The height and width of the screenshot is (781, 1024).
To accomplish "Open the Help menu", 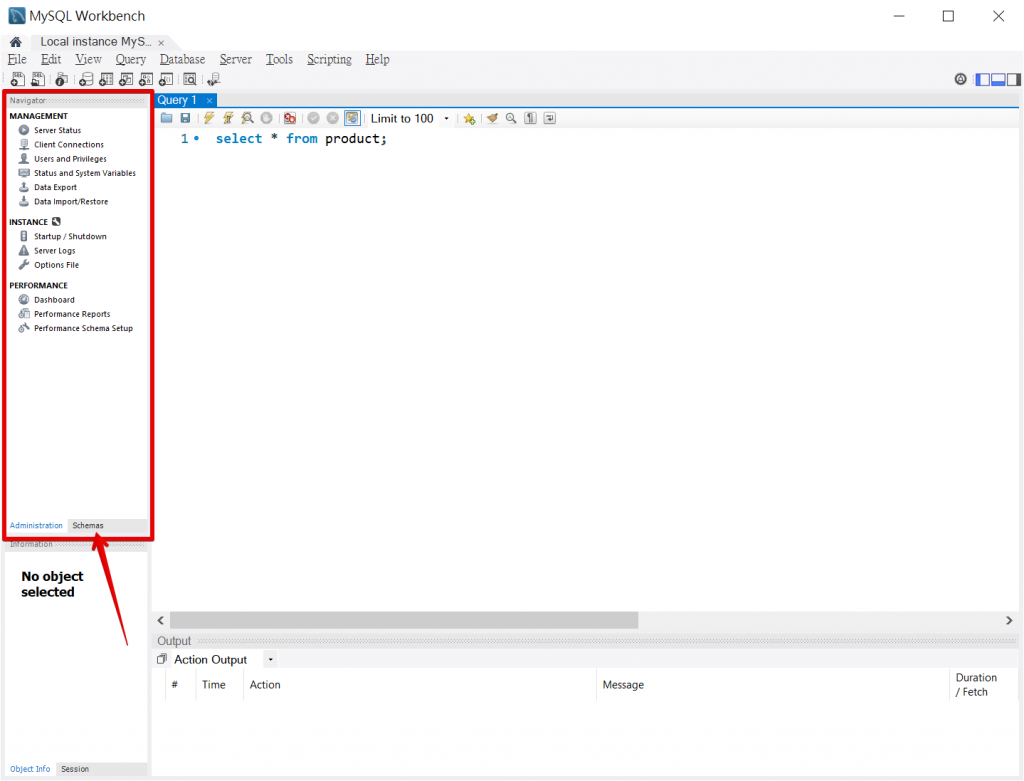I will click(x=377, y=59).
